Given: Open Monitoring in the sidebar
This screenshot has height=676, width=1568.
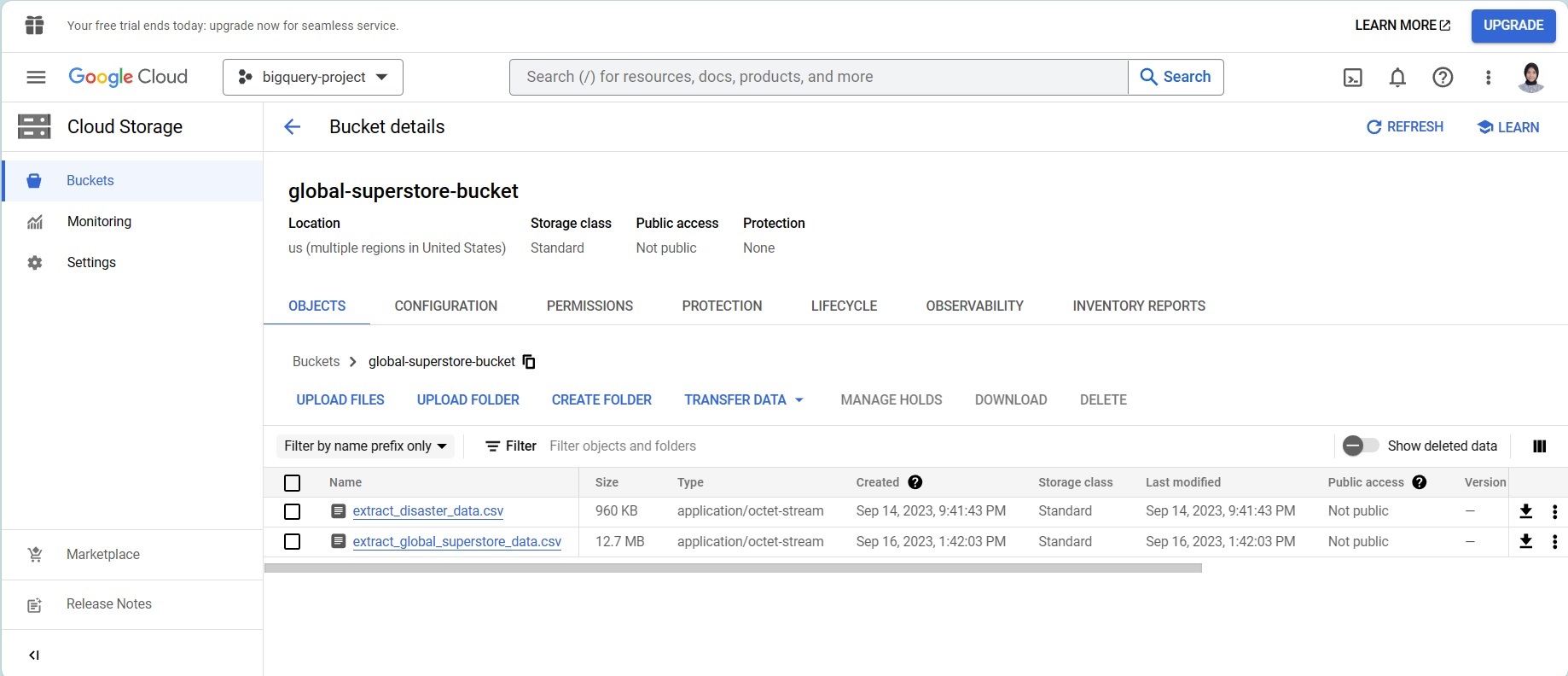Looking at the screenshot, I should click(133, 222).
